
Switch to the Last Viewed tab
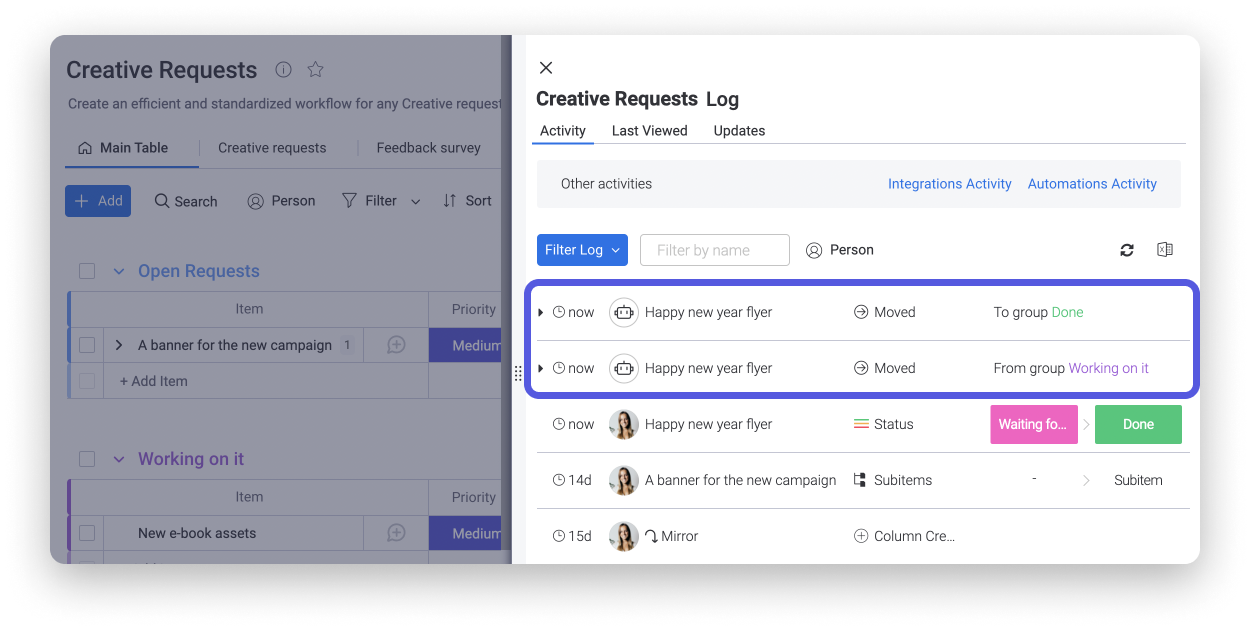649,131
